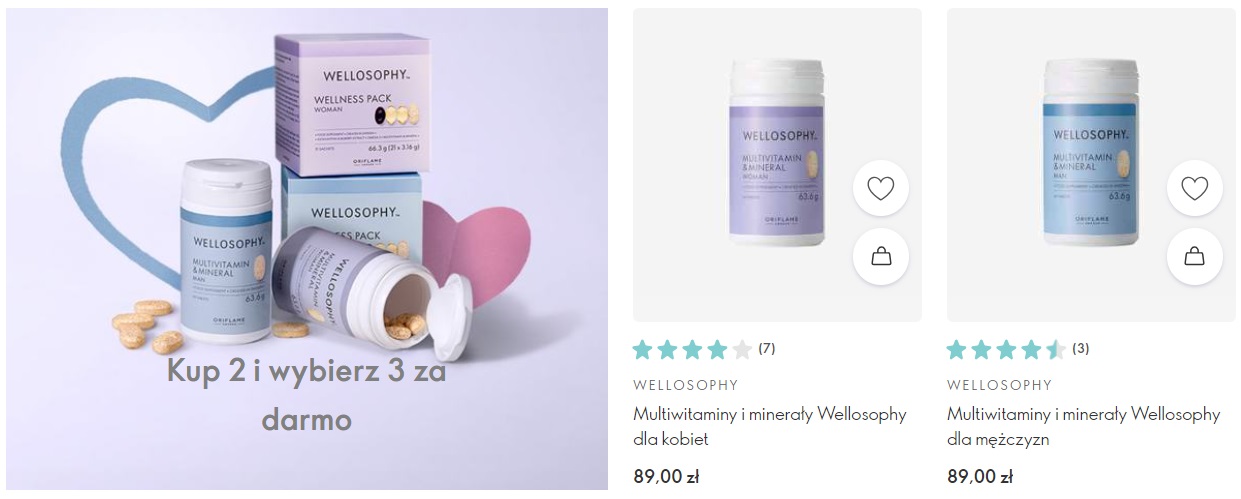View the (3) reviews count for men's product

click(1081, 349)
